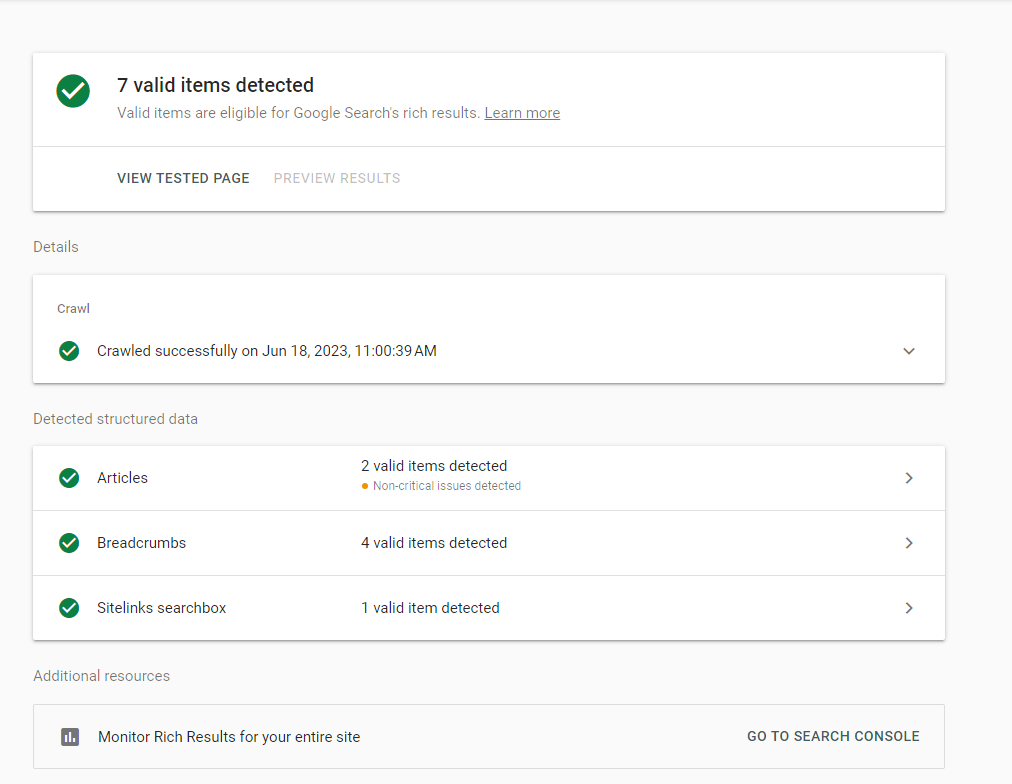Open the Learn more link
This screenshot has height=784, width=1012.
[x=522, y=113]
